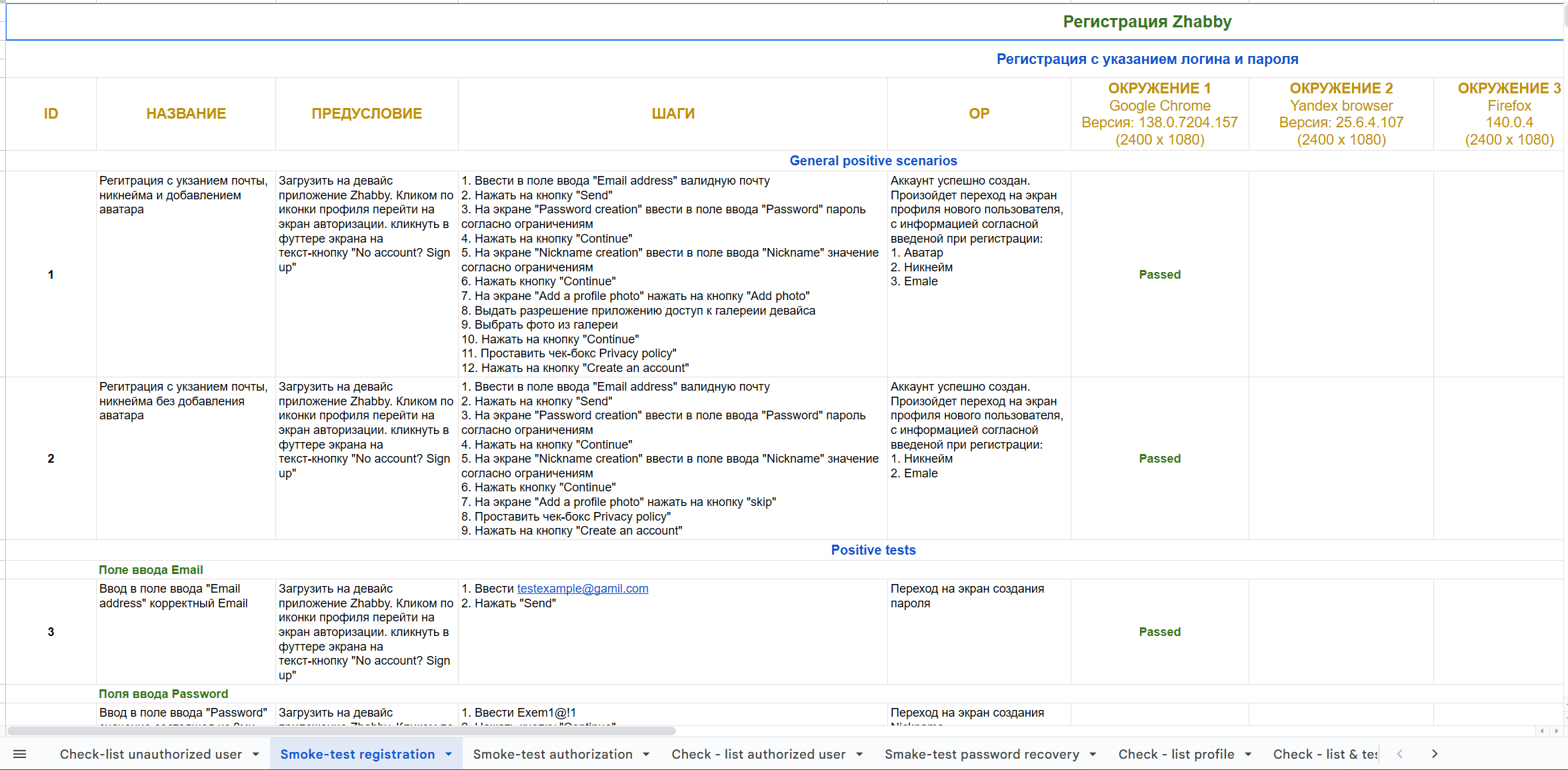Select the Passed cell for test 1
The image size is (1568, 770).
[1159, 274]
